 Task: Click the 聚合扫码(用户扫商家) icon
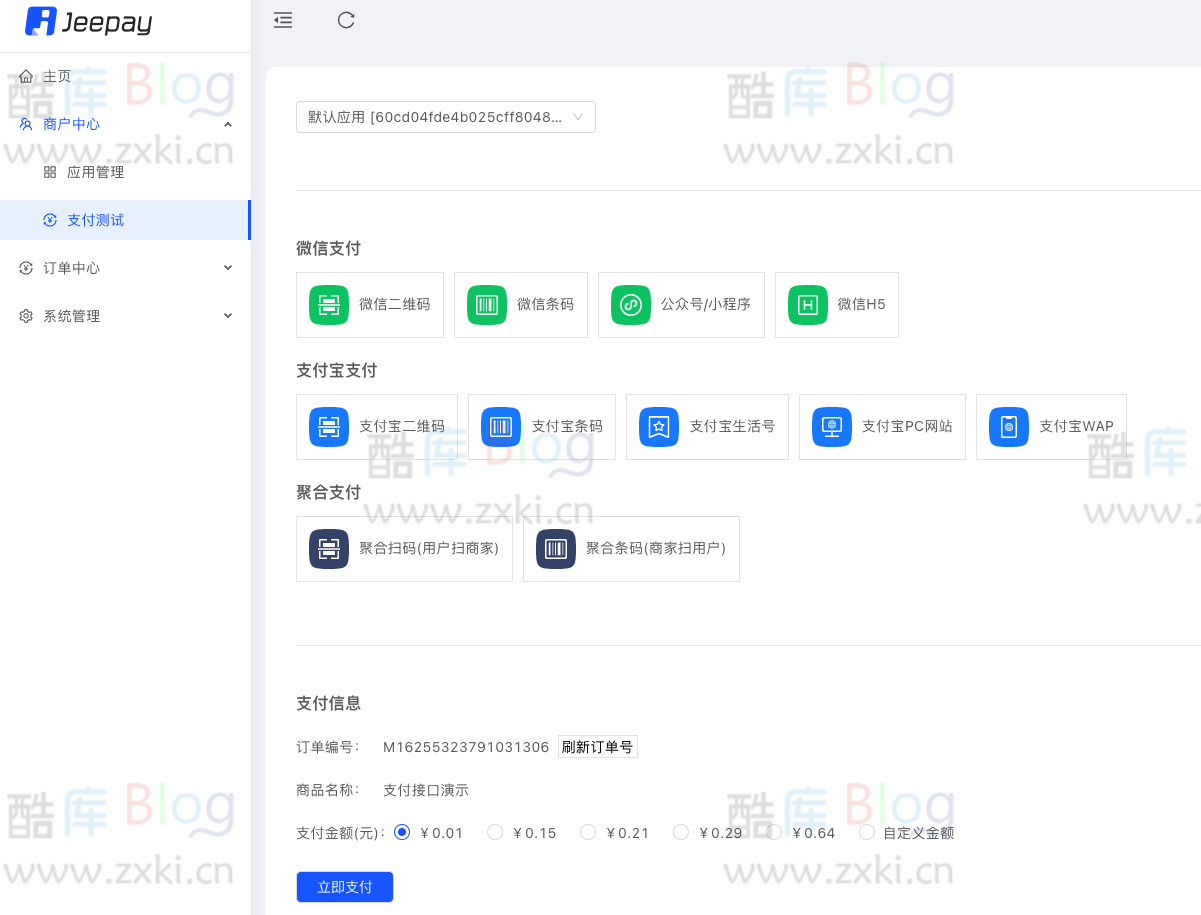pyautogui.click(x=328, y=548)
